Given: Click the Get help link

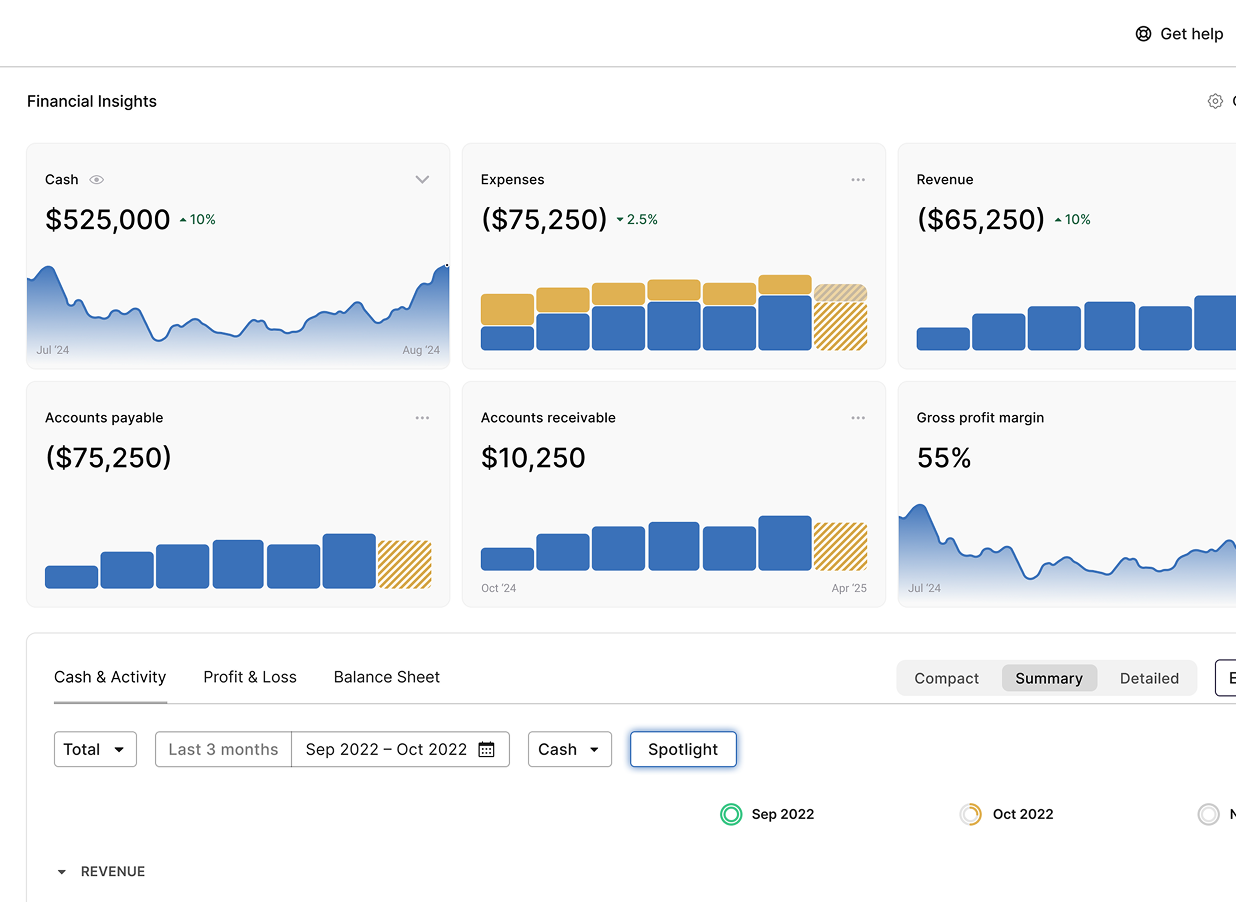Looking at the screenshot, I should (x=1180, y=34).
